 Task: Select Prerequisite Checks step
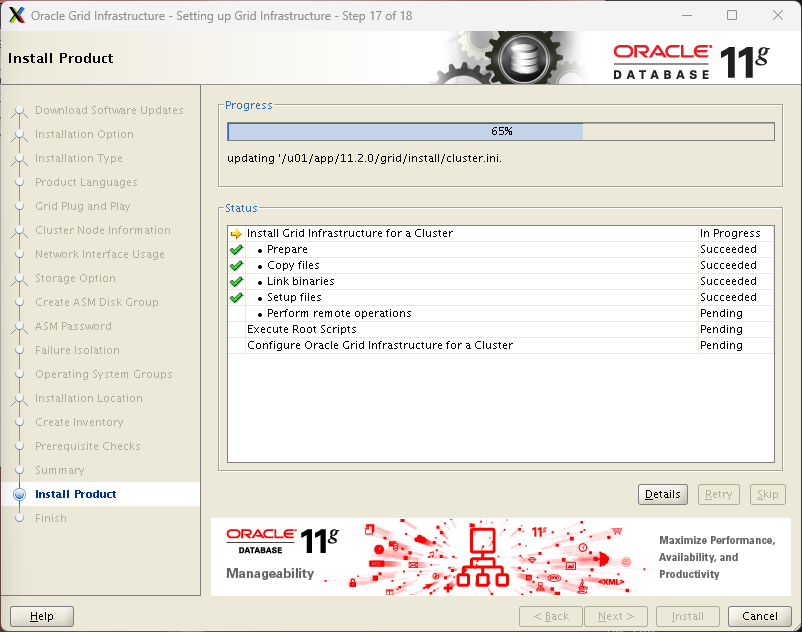coord(87,446)
